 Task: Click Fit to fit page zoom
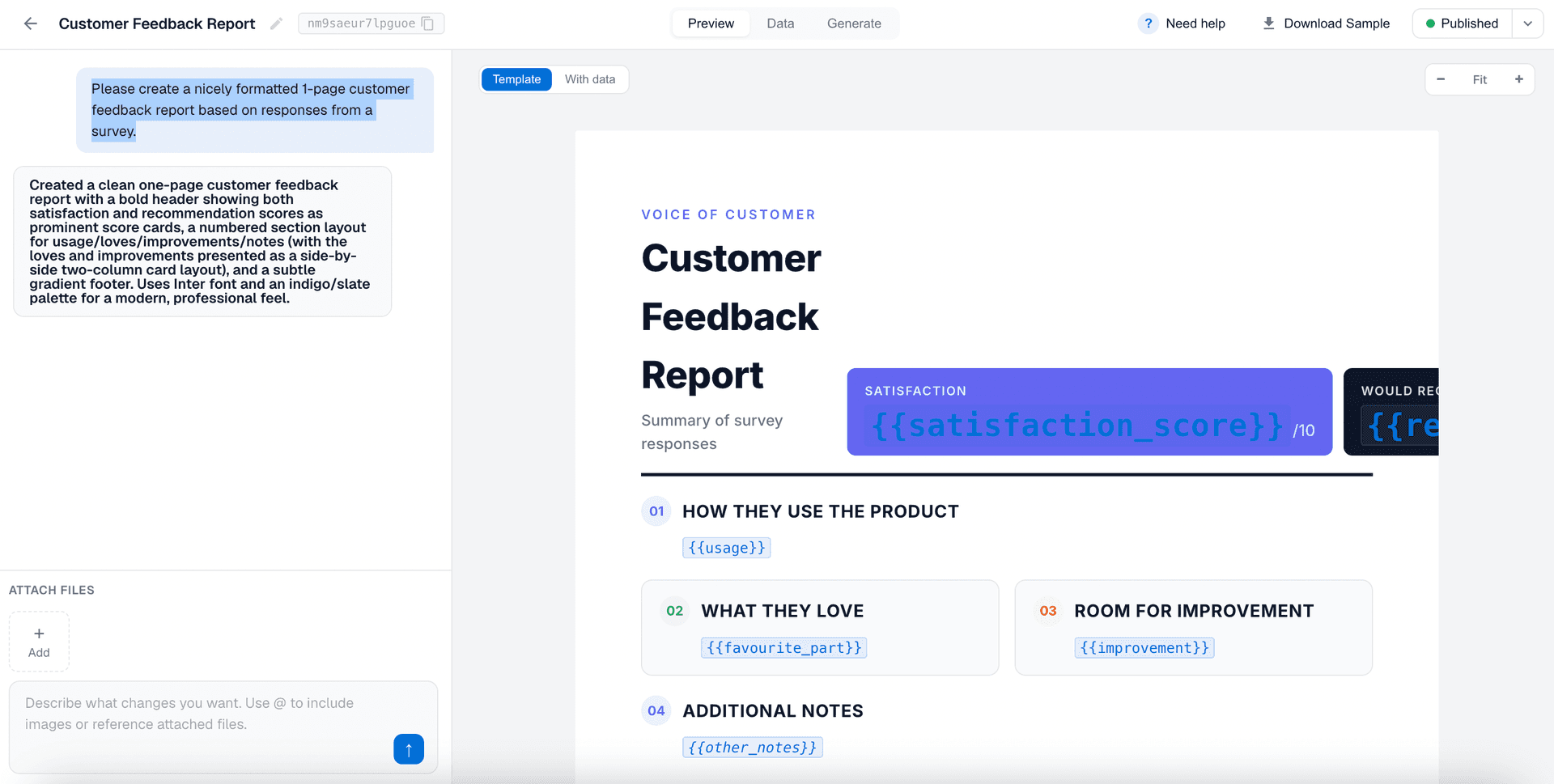[x=1480, y=79]
